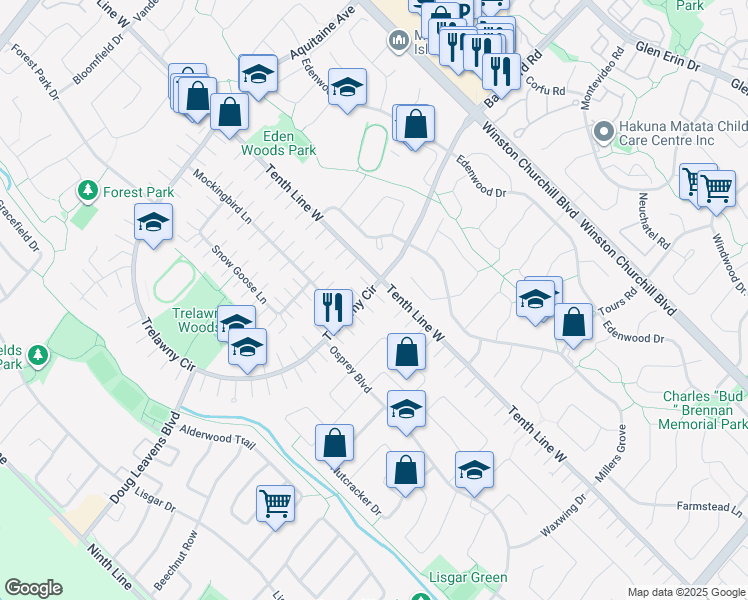The width and height of the screenshot is (748, 600).
Task: Open the school marker near Waxwing Dr
Action: pyautogui.click(x=474, y=469)
